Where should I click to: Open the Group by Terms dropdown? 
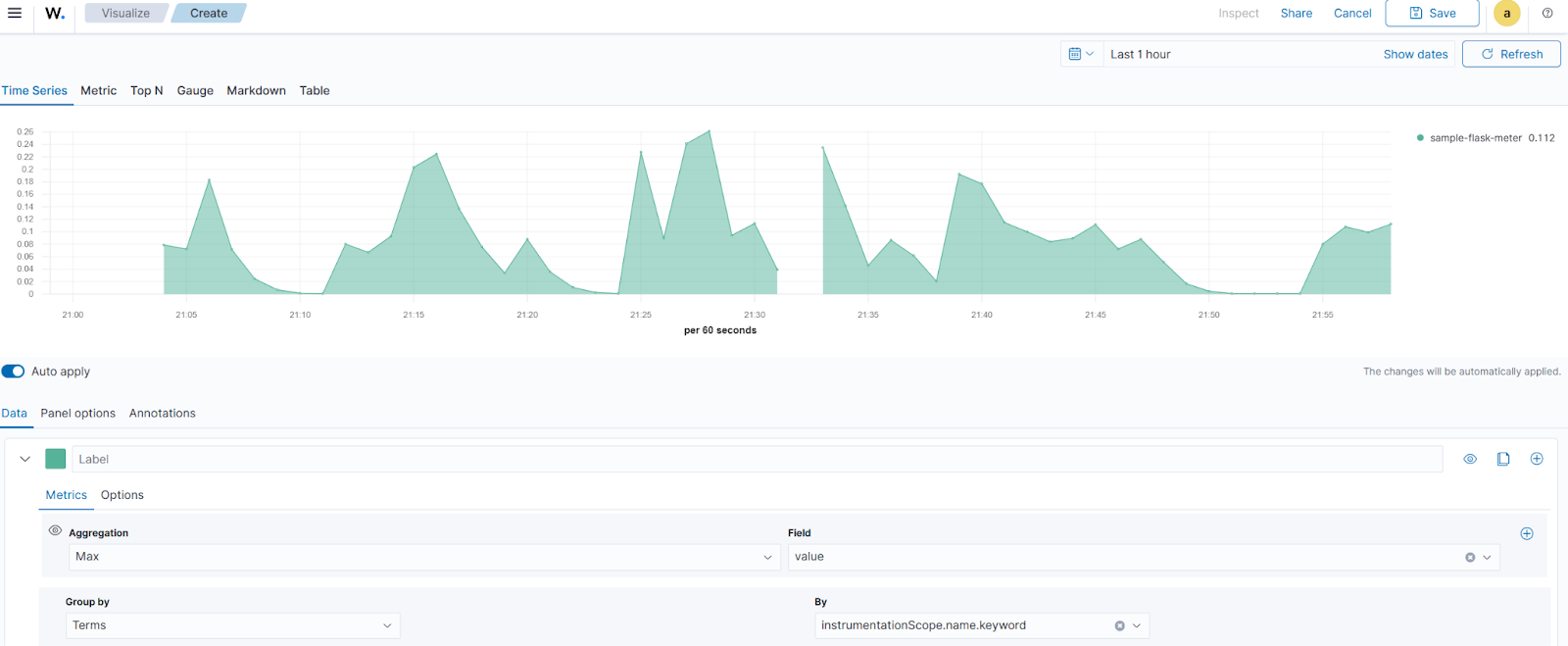232,625
